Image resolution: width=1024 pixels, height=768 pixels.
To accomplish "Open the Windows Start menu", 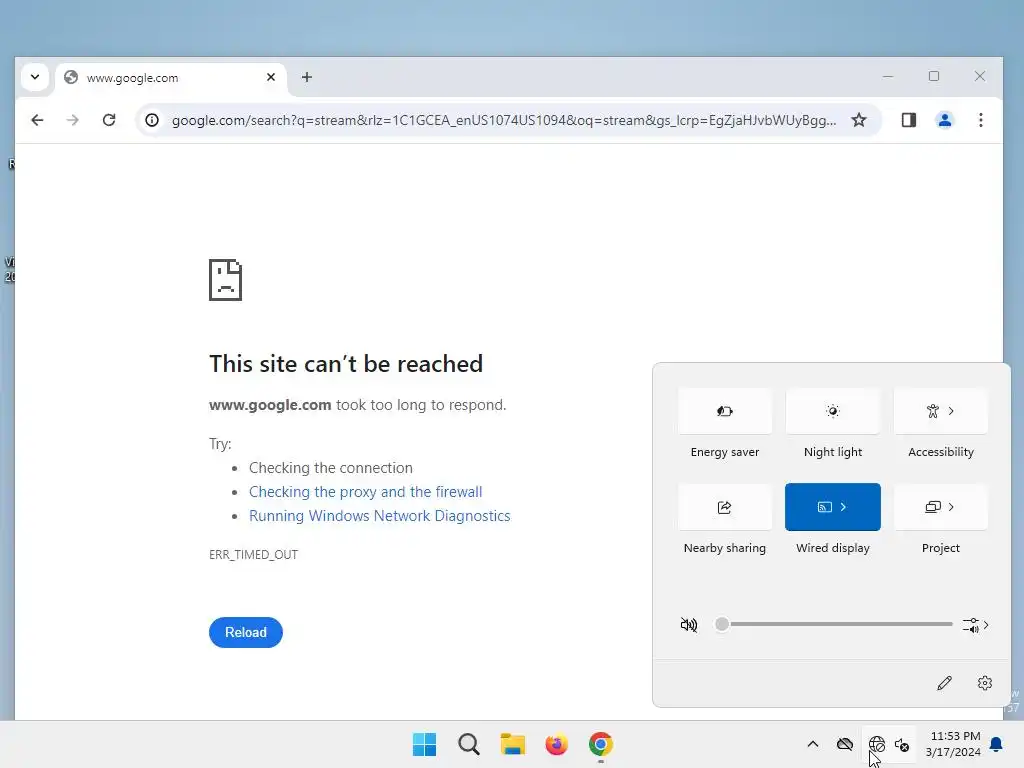I will pyautogui.click(x=424, y=744).
